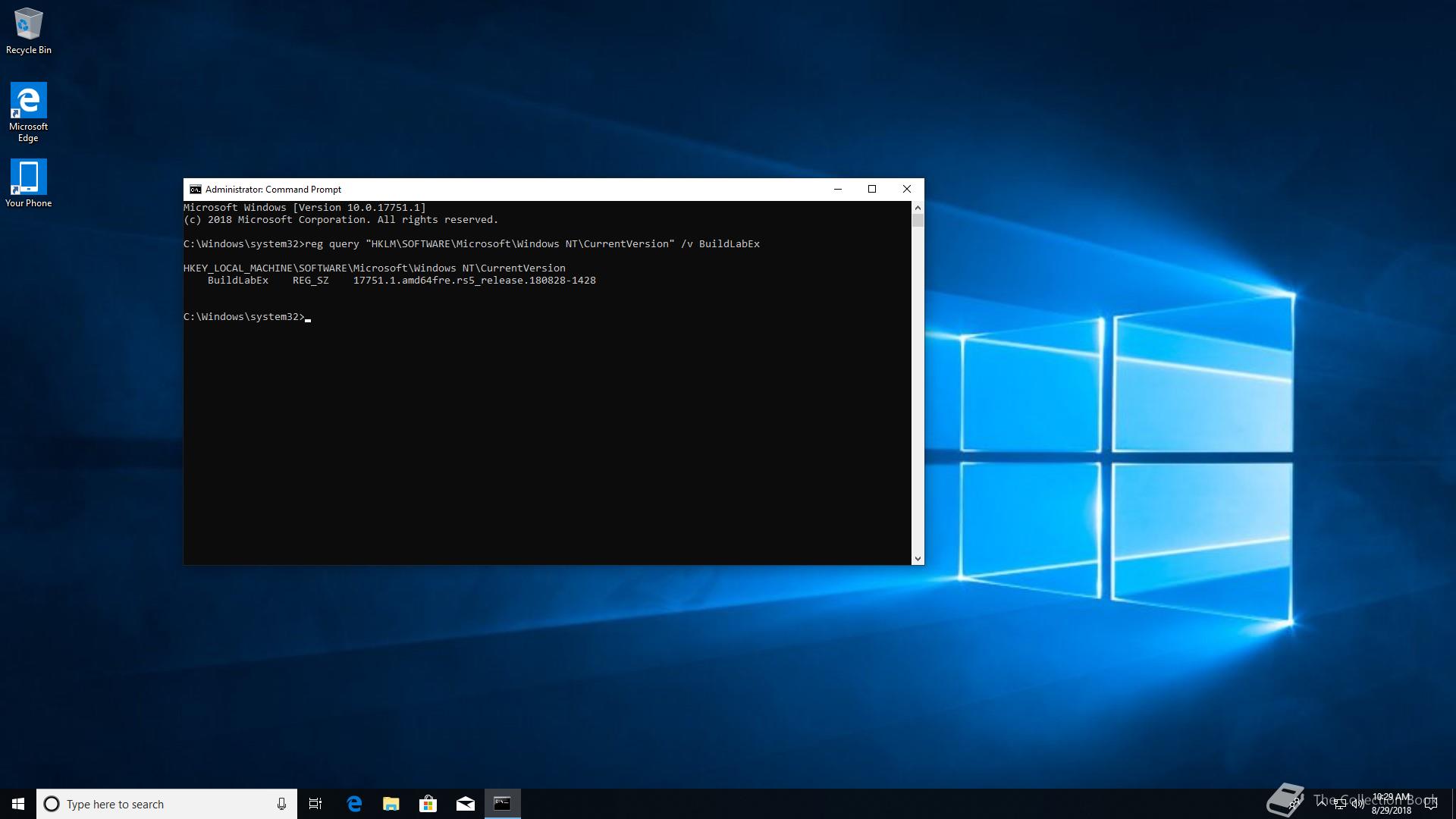This screenshot has height=819, width=1456.
Task: Click the 2018 Microsoft Corporation copyright line
Action: (x=341, y=220)
